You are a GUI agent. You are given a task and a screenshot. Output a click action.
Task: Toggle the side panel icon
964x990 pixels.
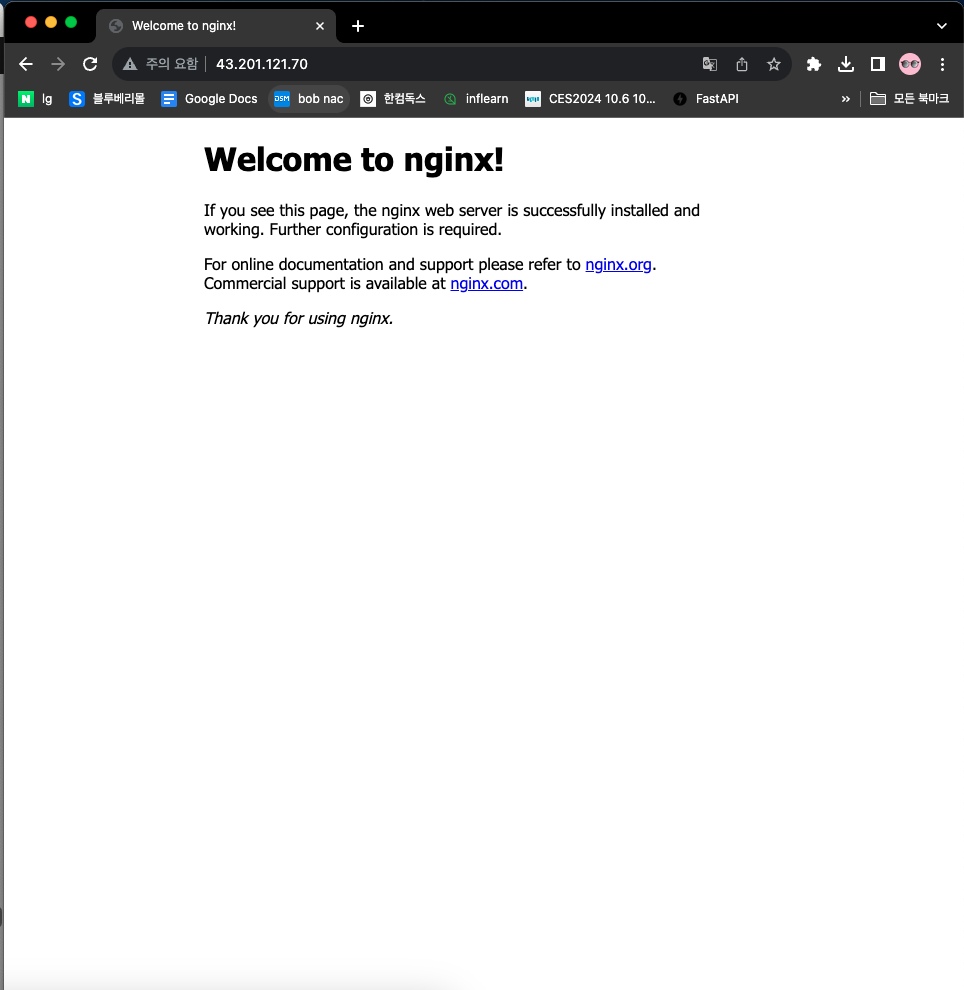click(x=878, y=64)
